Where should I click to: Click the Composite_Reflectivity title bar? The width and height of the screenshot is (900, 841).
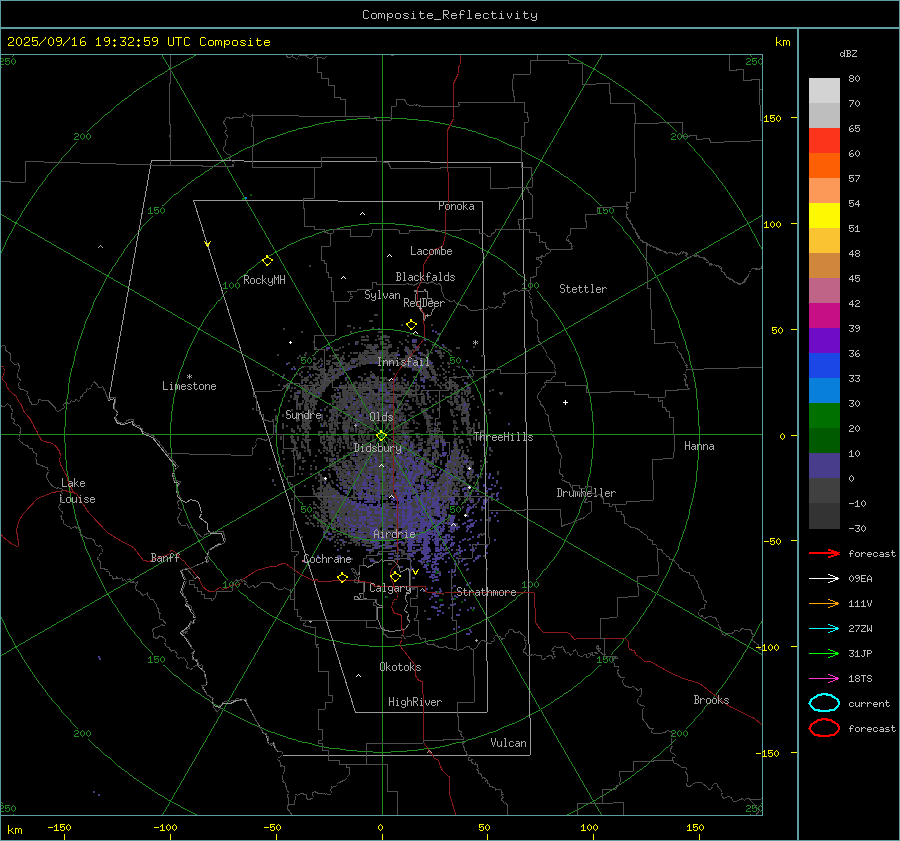pyautogui.click(x=449, y=15)
